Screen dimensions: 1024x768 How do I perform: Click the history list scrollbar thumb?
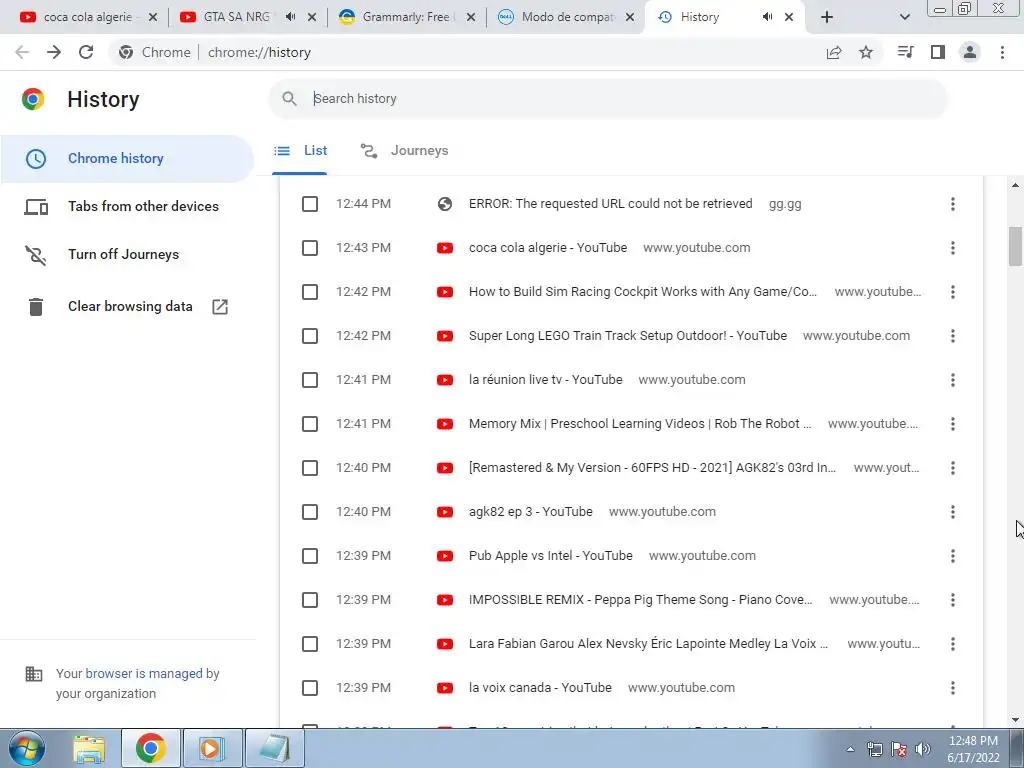coord(1015,246)
